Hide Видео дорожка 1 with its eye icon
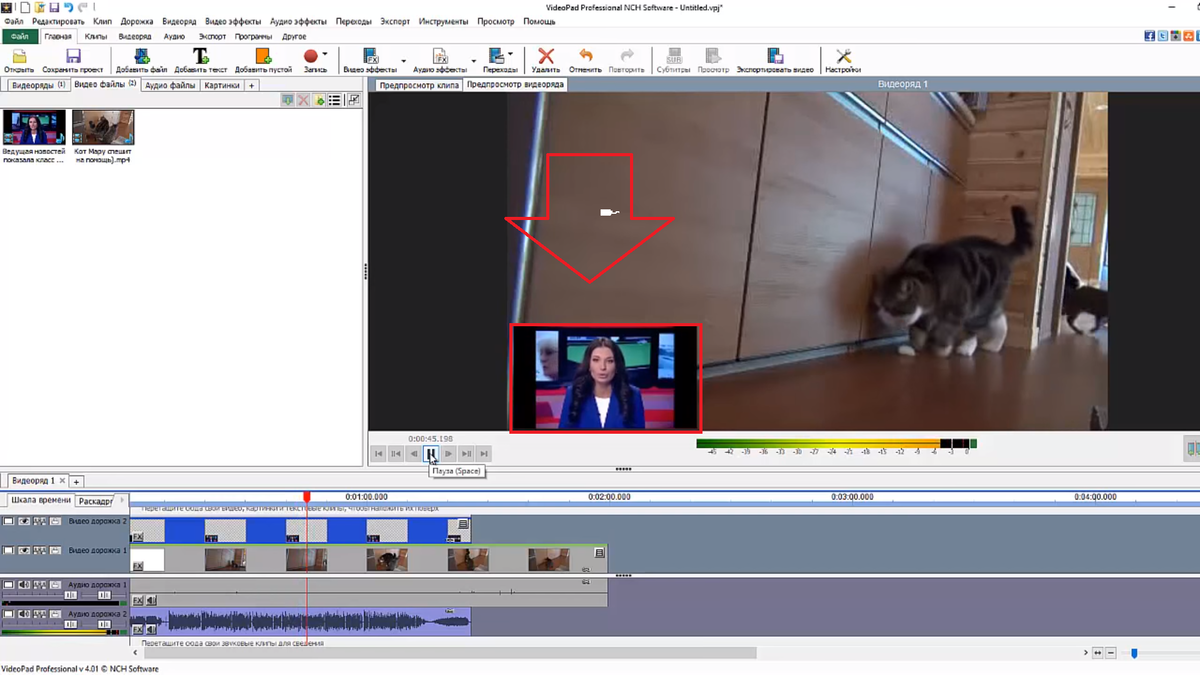Image resolution: width=1200 pixels, height=675 pixels. (x=24, y=551)
